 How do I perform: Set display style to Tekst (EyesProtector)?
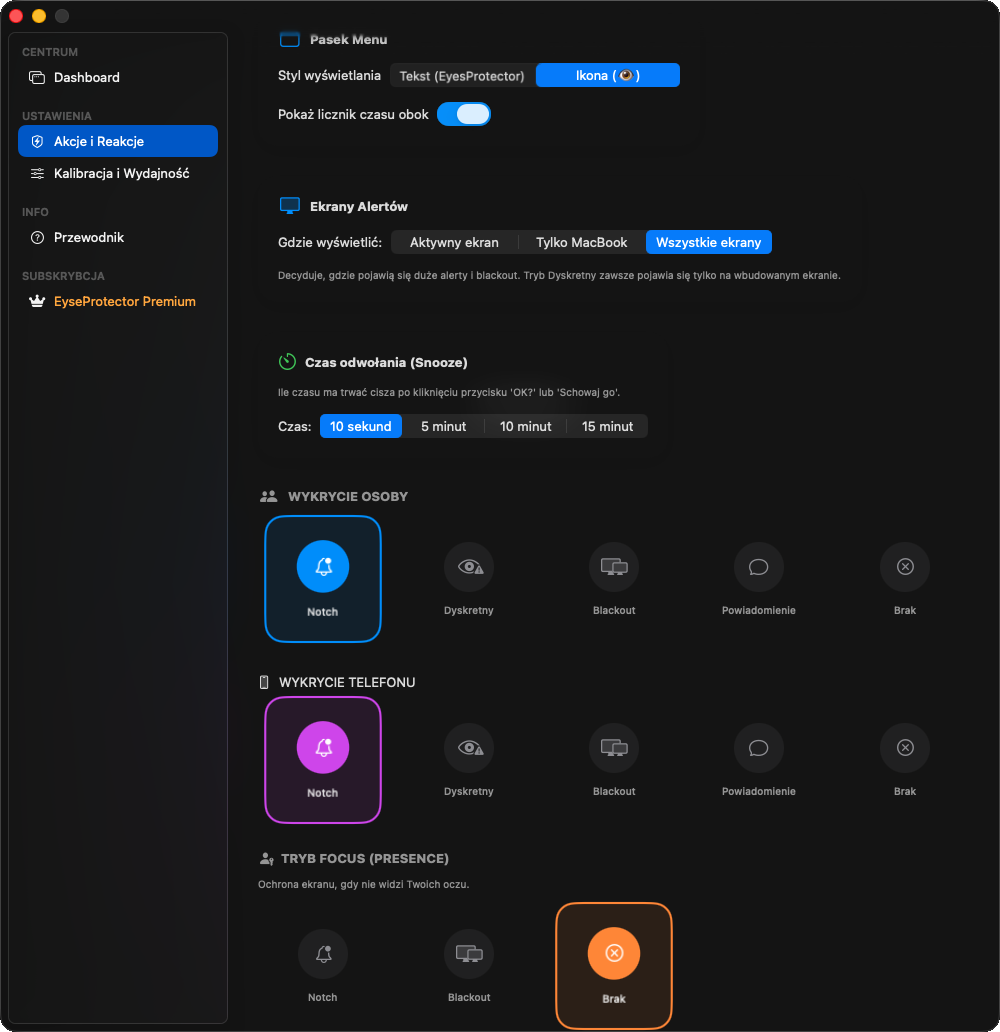coord(462,76)
